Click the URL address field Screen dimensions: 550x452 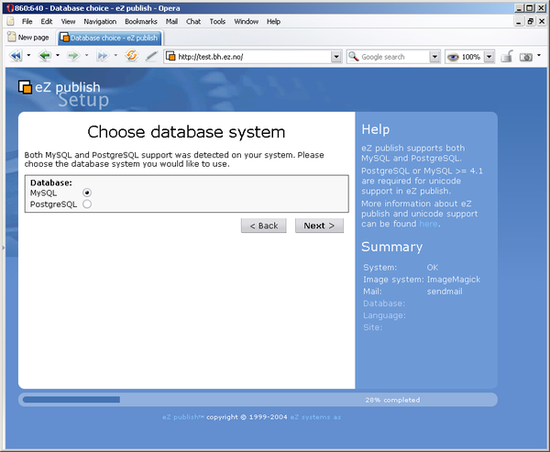[253, 56]
